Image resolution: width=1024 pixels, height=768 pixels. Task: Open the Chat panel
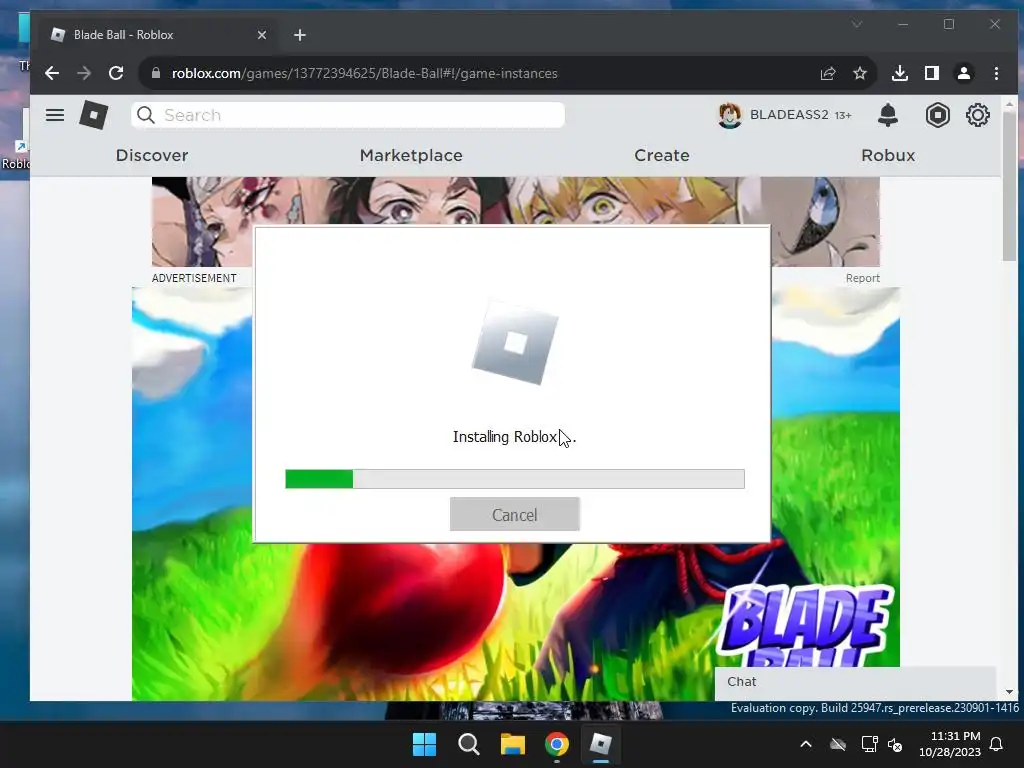(x=855, y=682)
